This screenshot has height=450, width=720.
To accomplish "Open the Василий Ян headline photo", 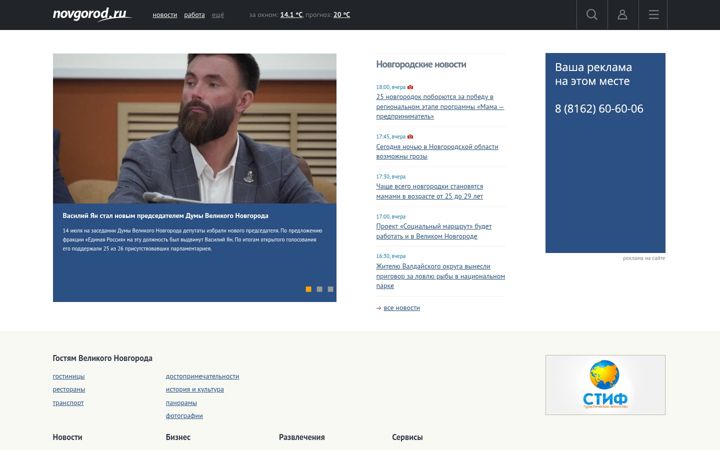I will tap(195, 129).
